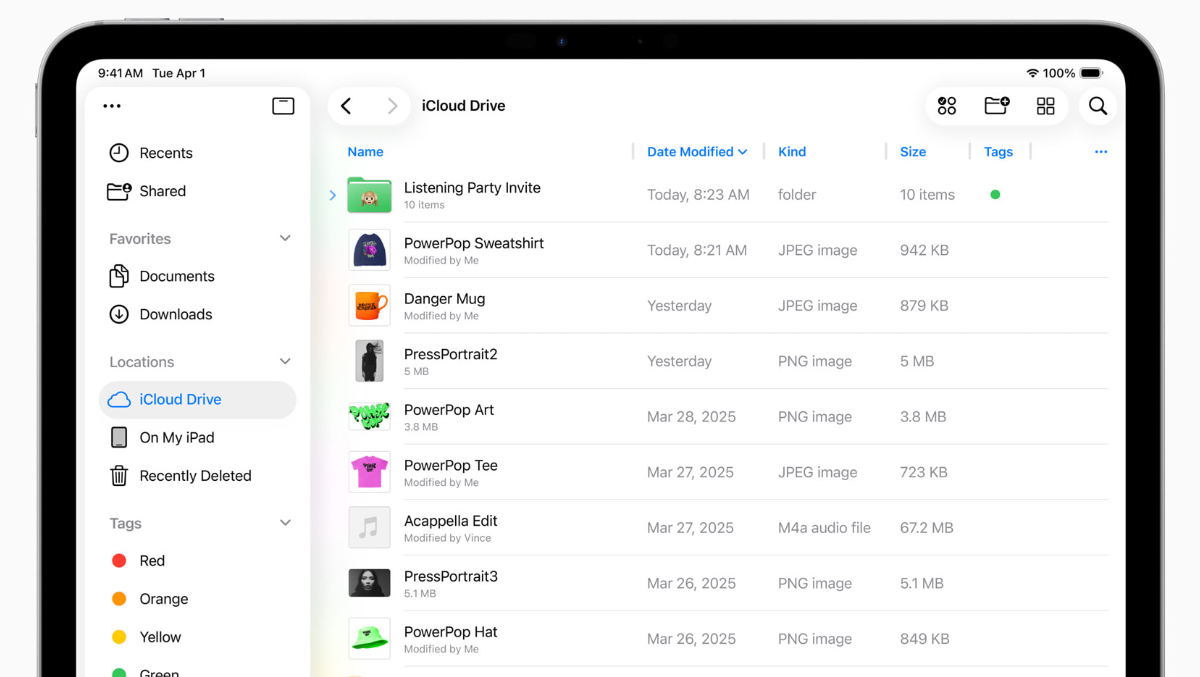Click the column options ellipsis
The image size is (1200, 677).
pyautogui.click(x=1100, y=152)
